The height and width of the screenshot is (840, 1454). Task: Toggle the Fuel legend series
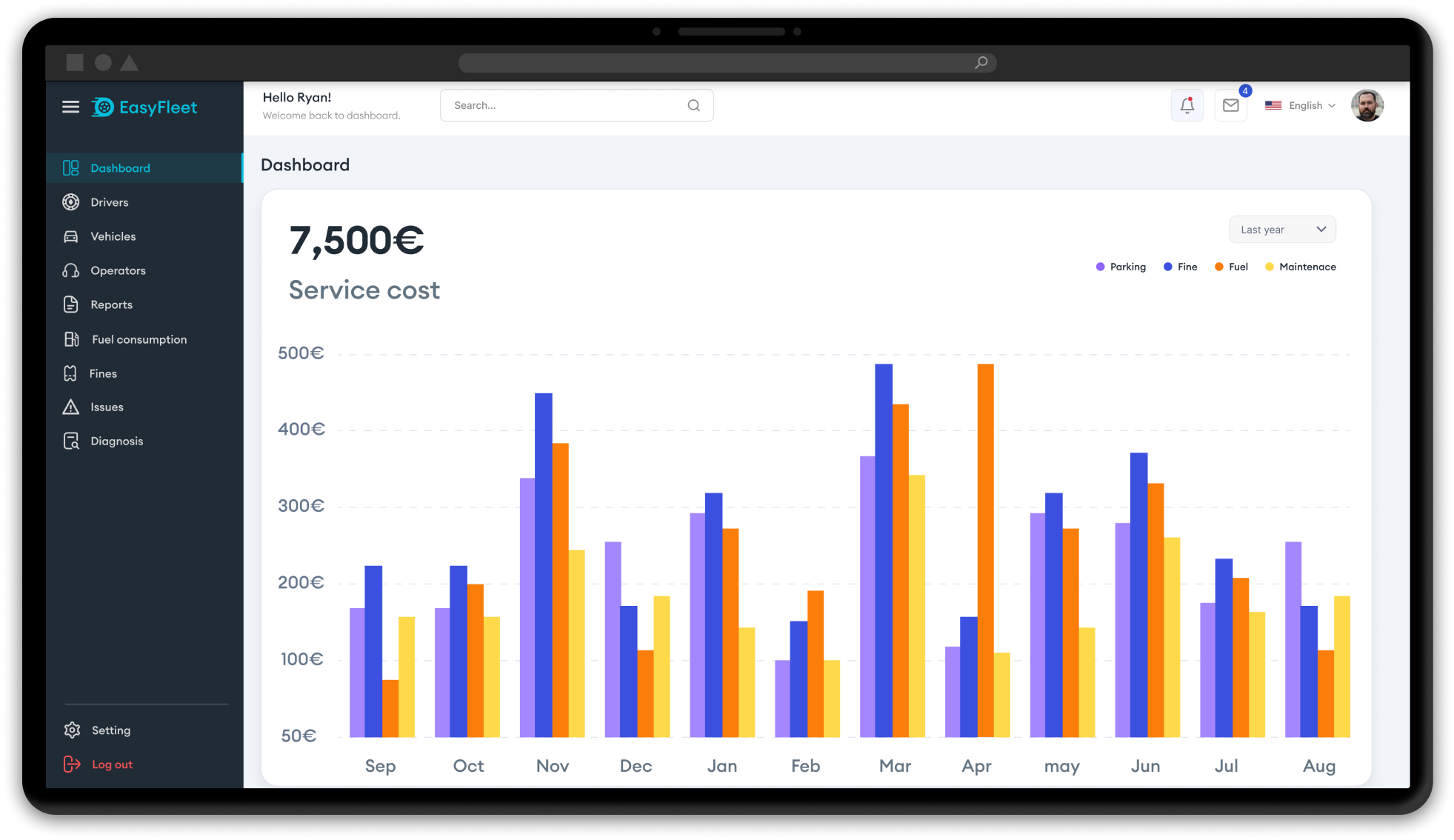tap(1231, 267)
